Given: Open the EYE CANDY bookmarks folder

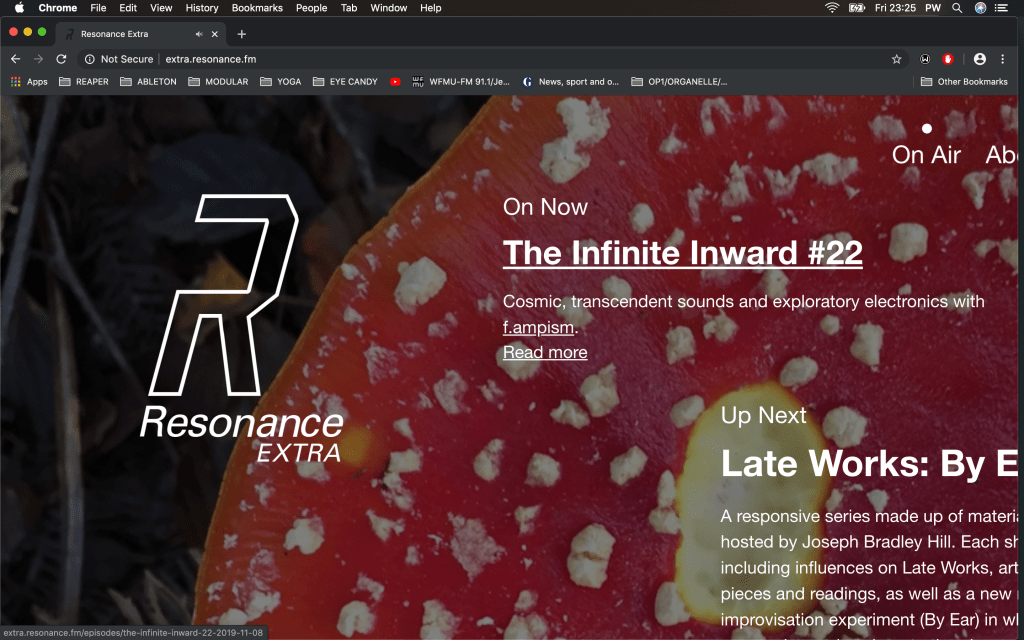Looking at the screenshot, I should [345, 82].
